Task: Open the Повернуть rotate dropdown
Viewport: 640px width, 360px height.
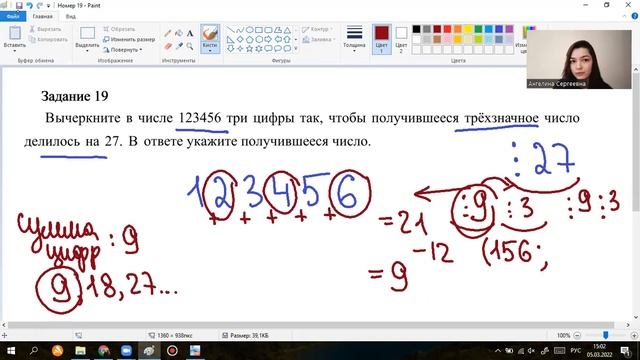Action: 123,50
